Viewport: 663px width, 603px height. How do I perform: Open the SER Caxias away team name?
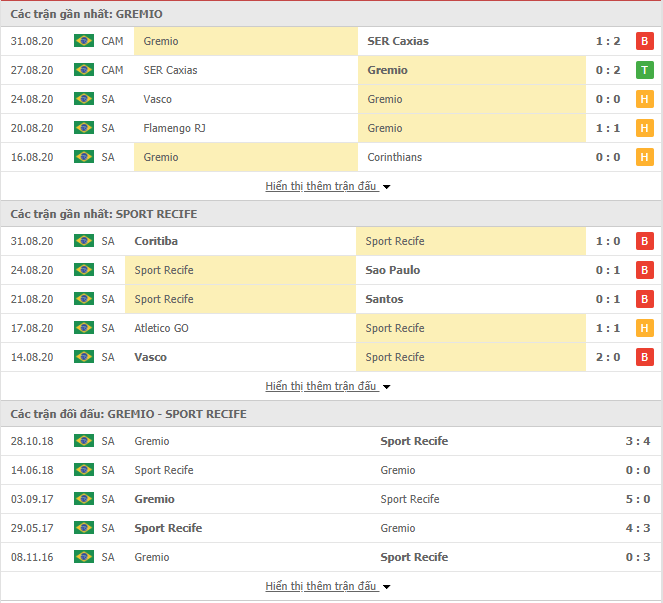click(x=398, y=41)
